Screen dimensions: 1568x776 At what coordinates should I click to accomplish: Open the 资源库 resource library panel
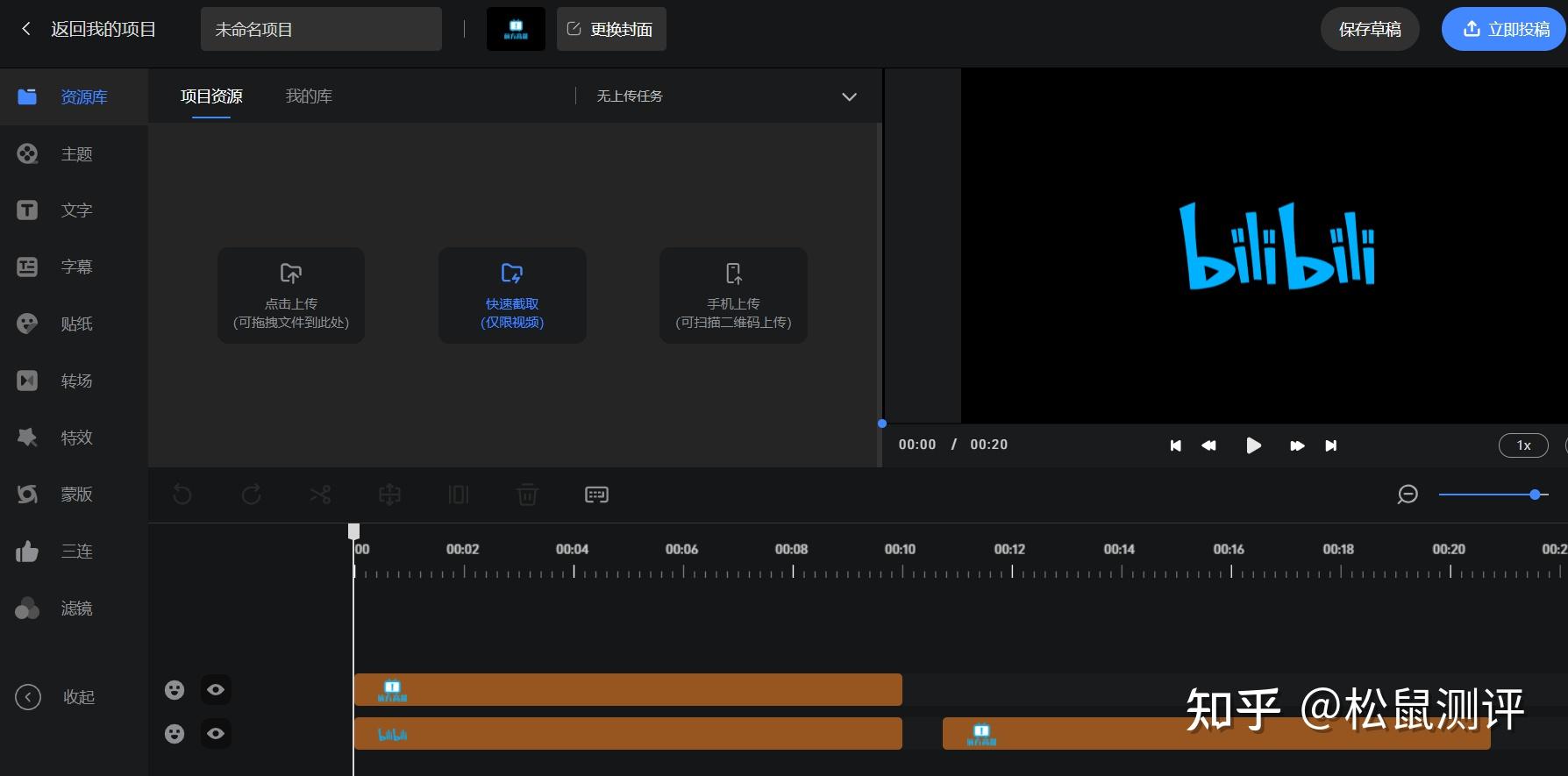(74, 96)
